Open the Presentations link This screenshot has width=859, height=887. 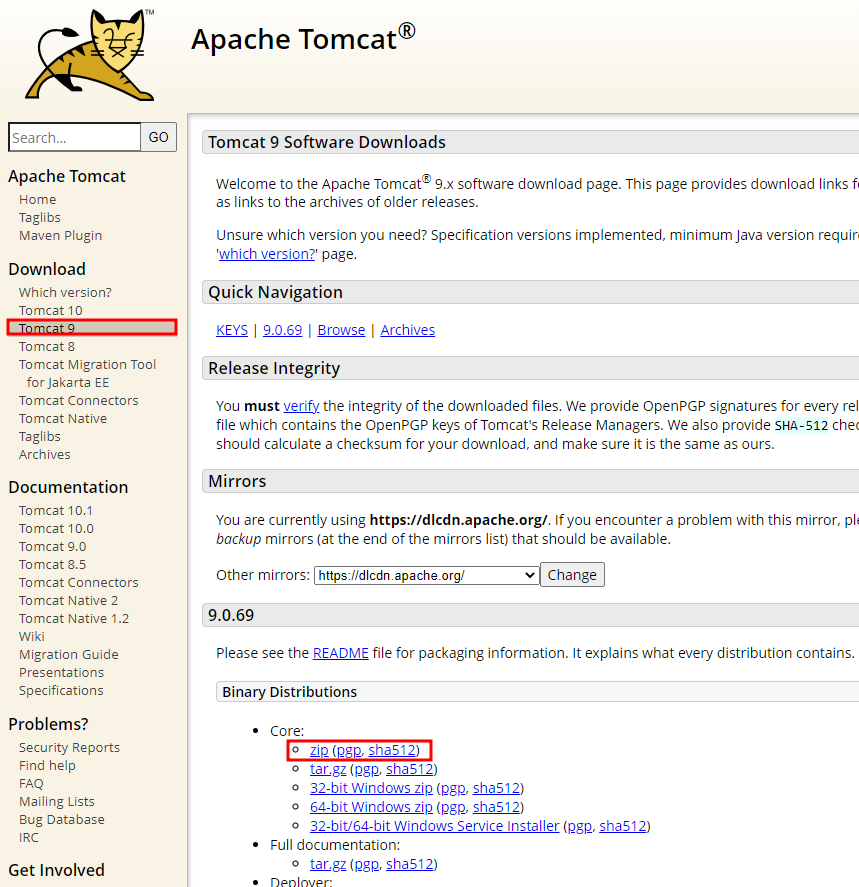click(61, 673)
